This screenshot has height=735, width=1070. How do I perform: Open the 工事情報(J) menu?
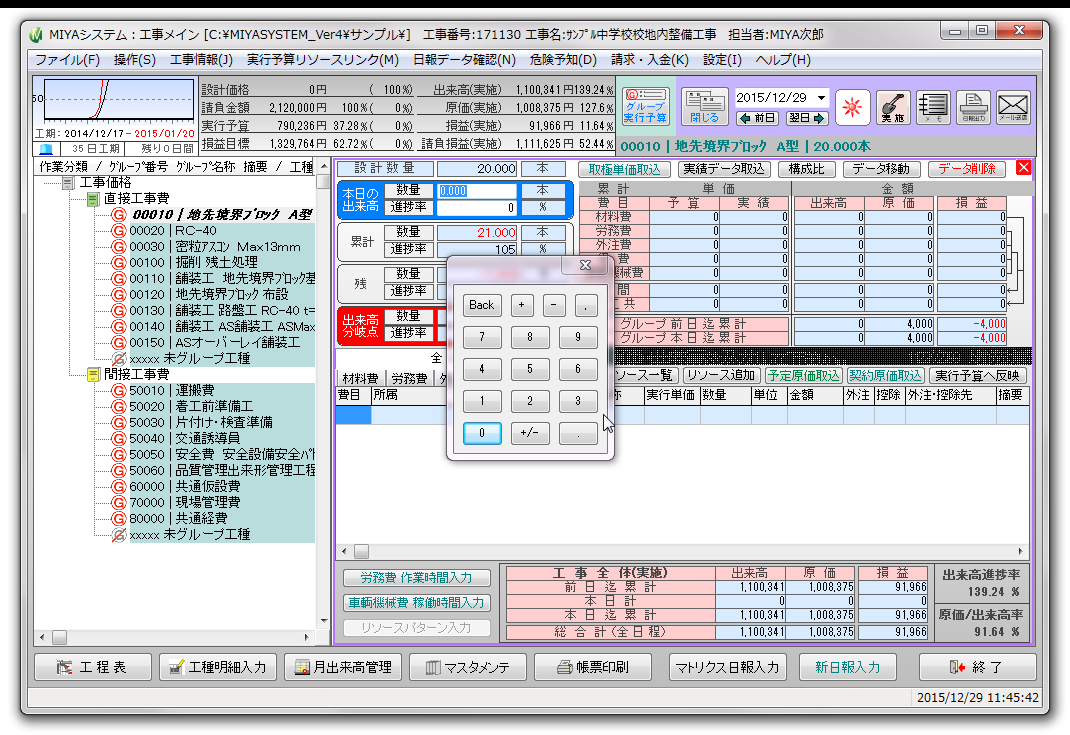tap(201, 60)
